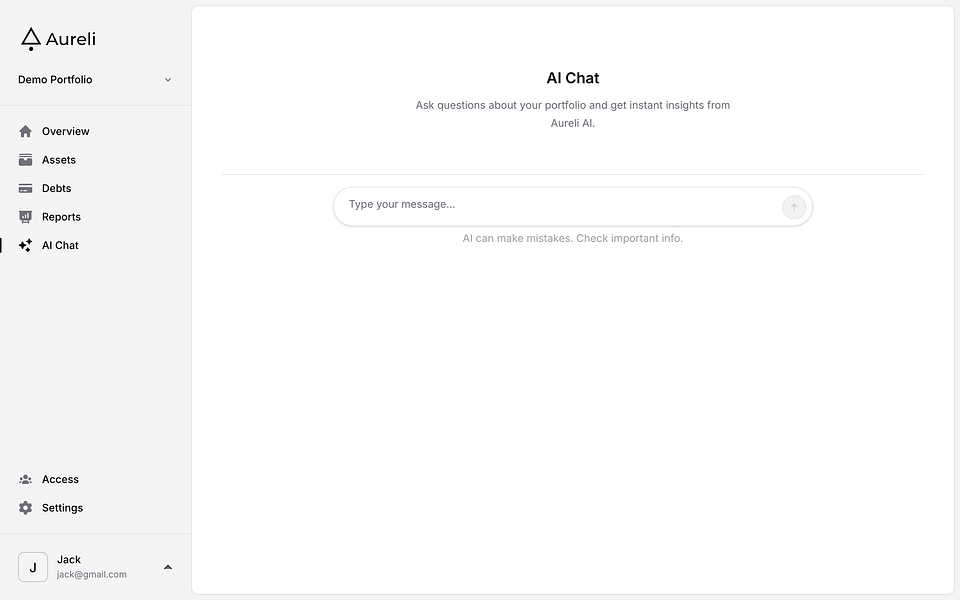Expand the Jack account menu chevron
The height and width of the screenshot is (600, 960).
click(168, 567)
